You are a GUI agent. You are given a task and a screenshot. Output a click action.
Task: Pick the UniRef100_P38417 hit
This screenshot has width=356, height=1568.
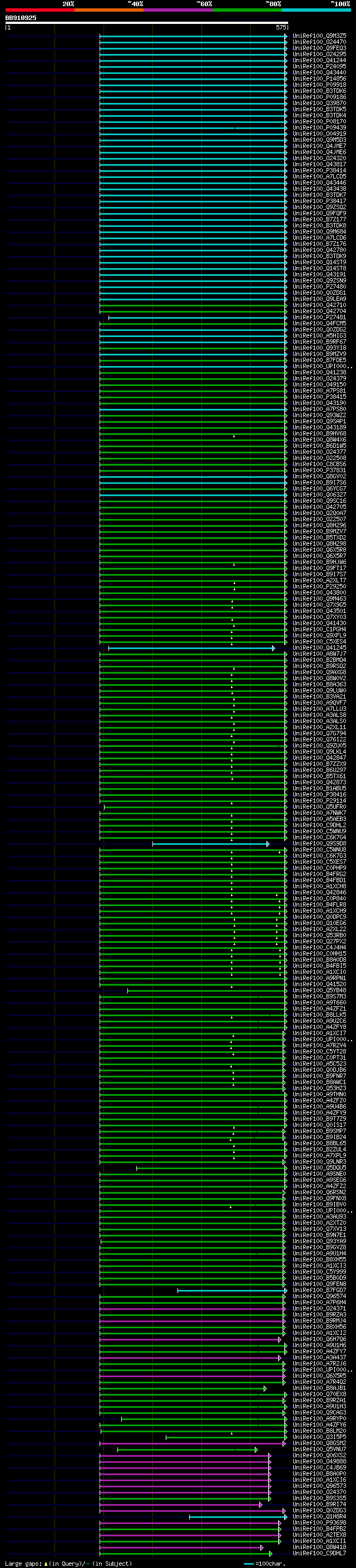(x=319, y=201)
